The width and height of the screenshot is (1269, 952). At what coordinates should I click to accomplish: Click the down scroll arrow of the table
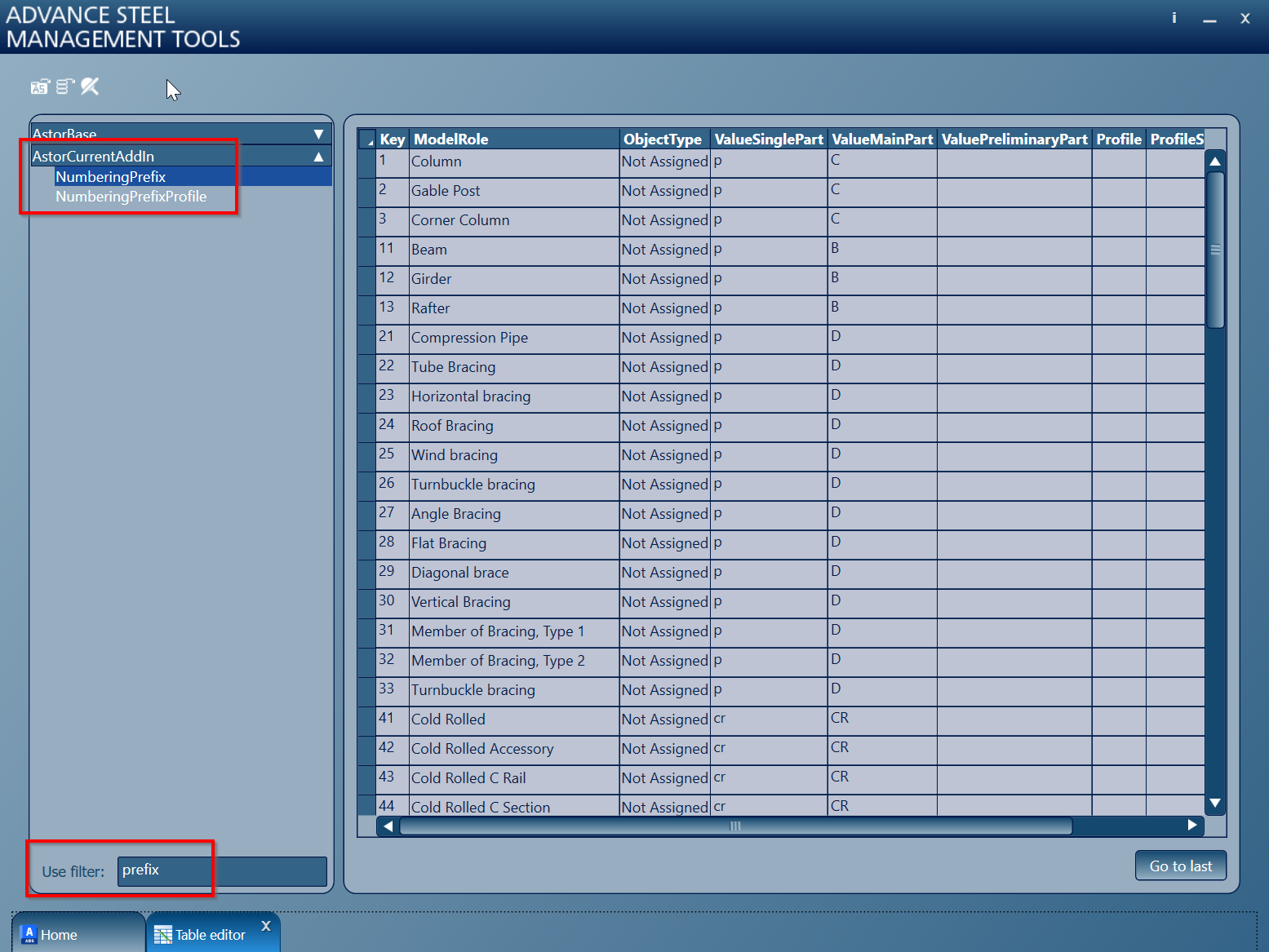tap(1215, 804)
